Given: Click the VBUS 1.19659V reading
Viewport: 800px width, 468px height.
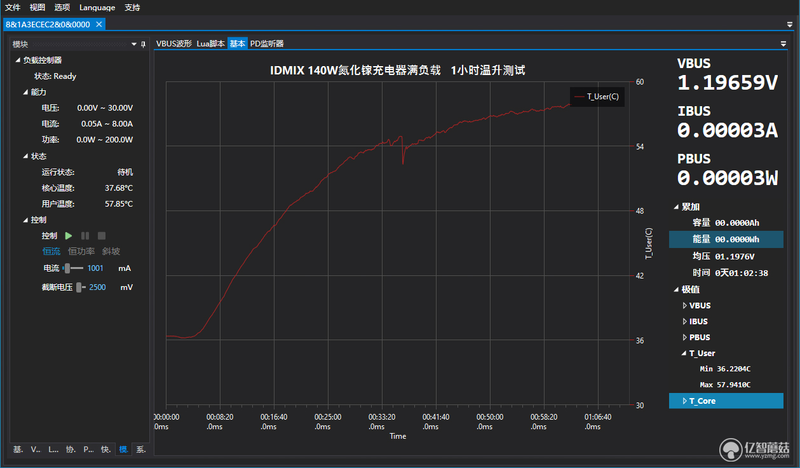Looking at the screenshot, I should point(728,83).
